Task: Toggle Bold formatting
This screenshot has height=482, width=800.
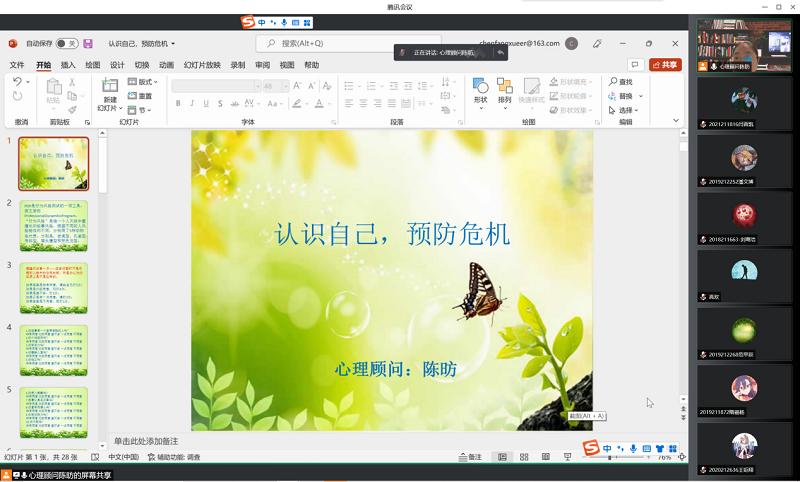Action: [178, 104]
